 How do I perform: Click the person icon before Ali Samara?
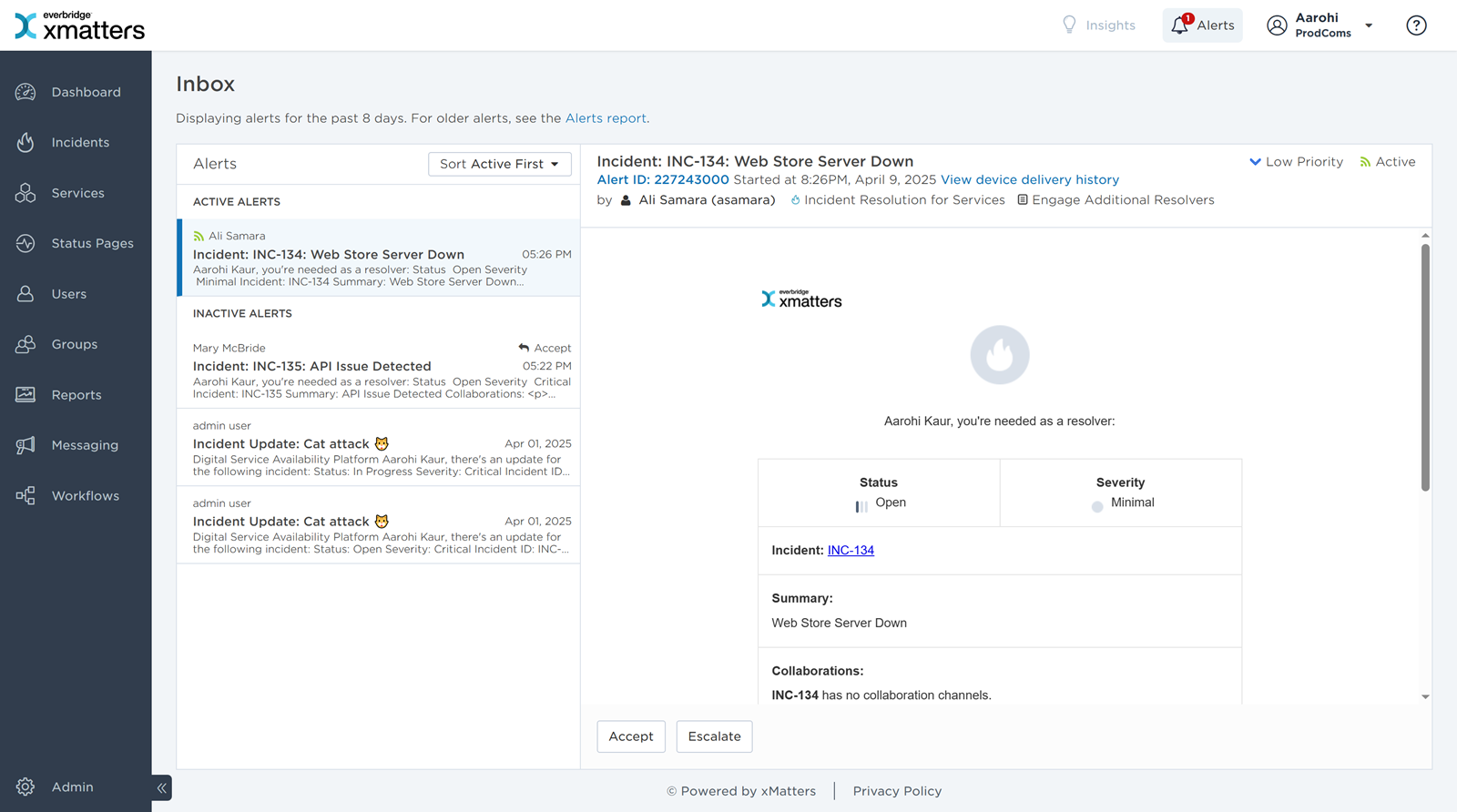pos(626,200)
